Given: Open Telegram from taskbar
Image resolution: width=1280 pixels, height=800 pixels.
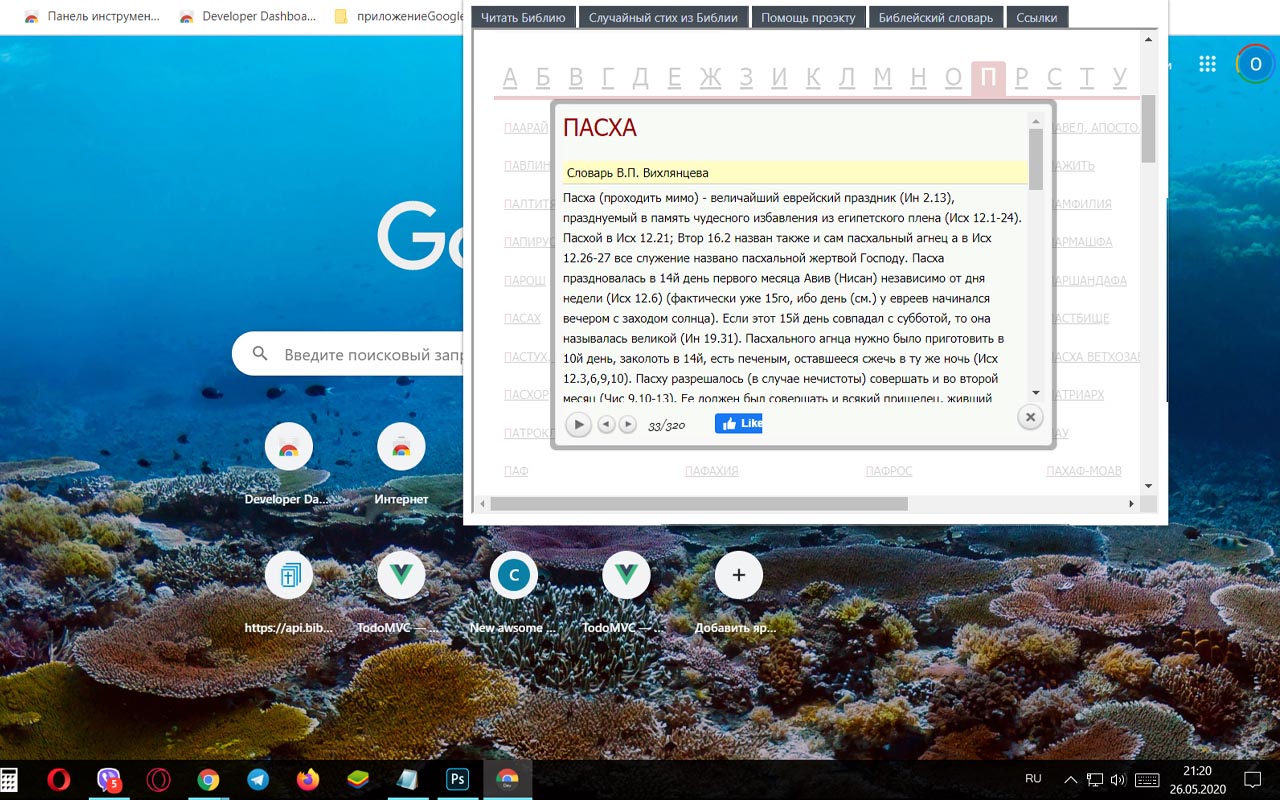Looking at the screenshot, I should (258, 780).
